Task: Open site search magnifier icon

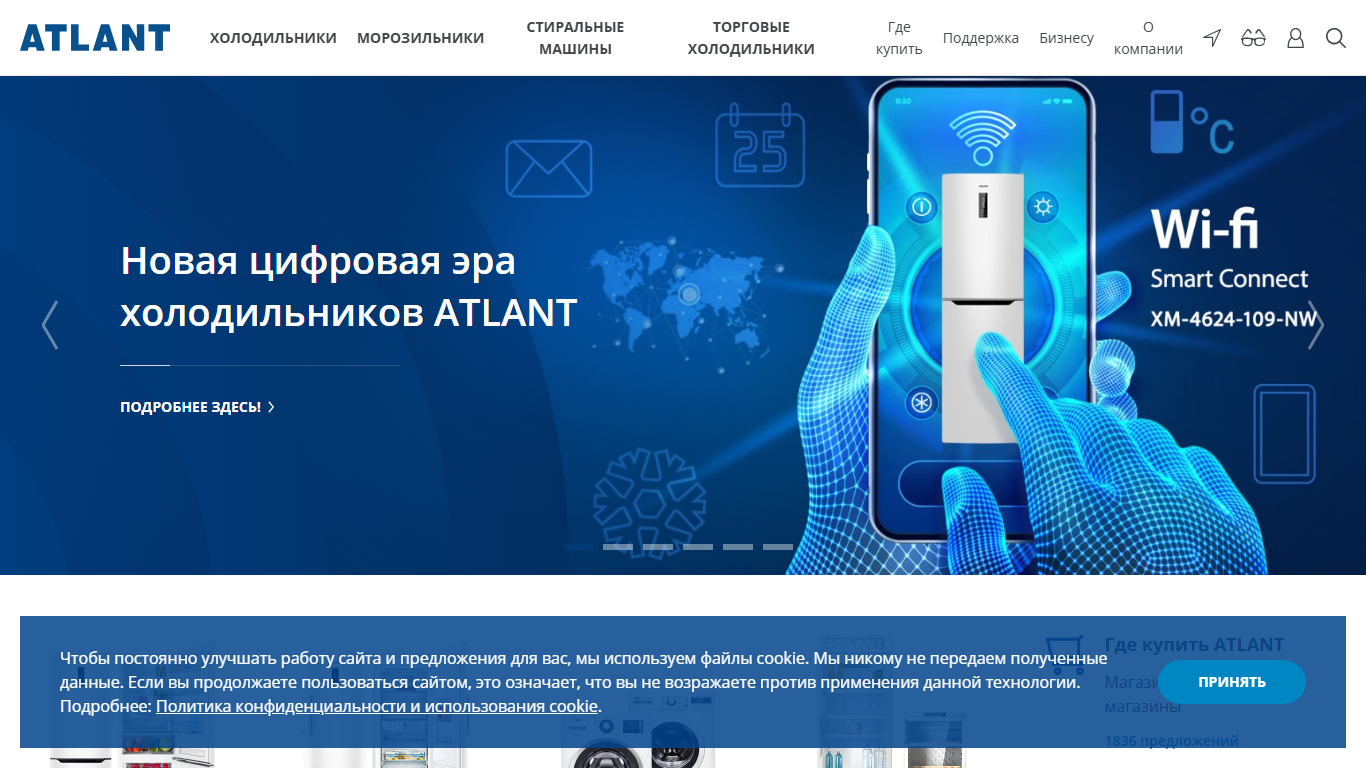Action: tap(1336, 38)
